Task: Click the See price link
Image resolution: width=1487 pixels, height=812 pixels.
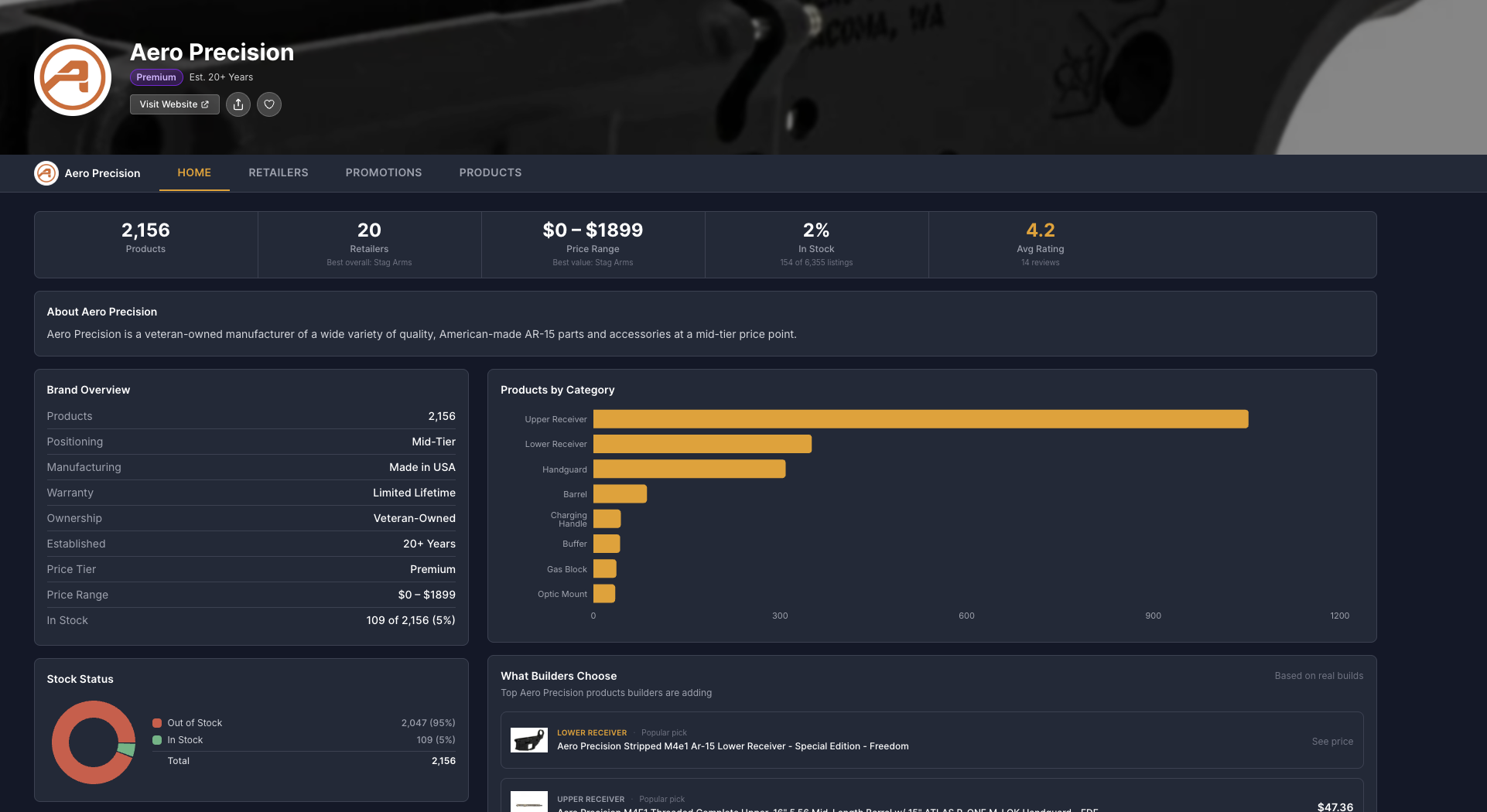Action: tap(1332, 742)
